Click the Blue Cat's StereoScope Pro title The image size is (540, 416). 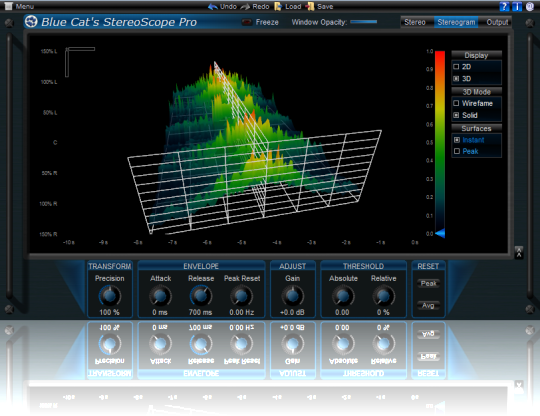(x=119, y=22)
